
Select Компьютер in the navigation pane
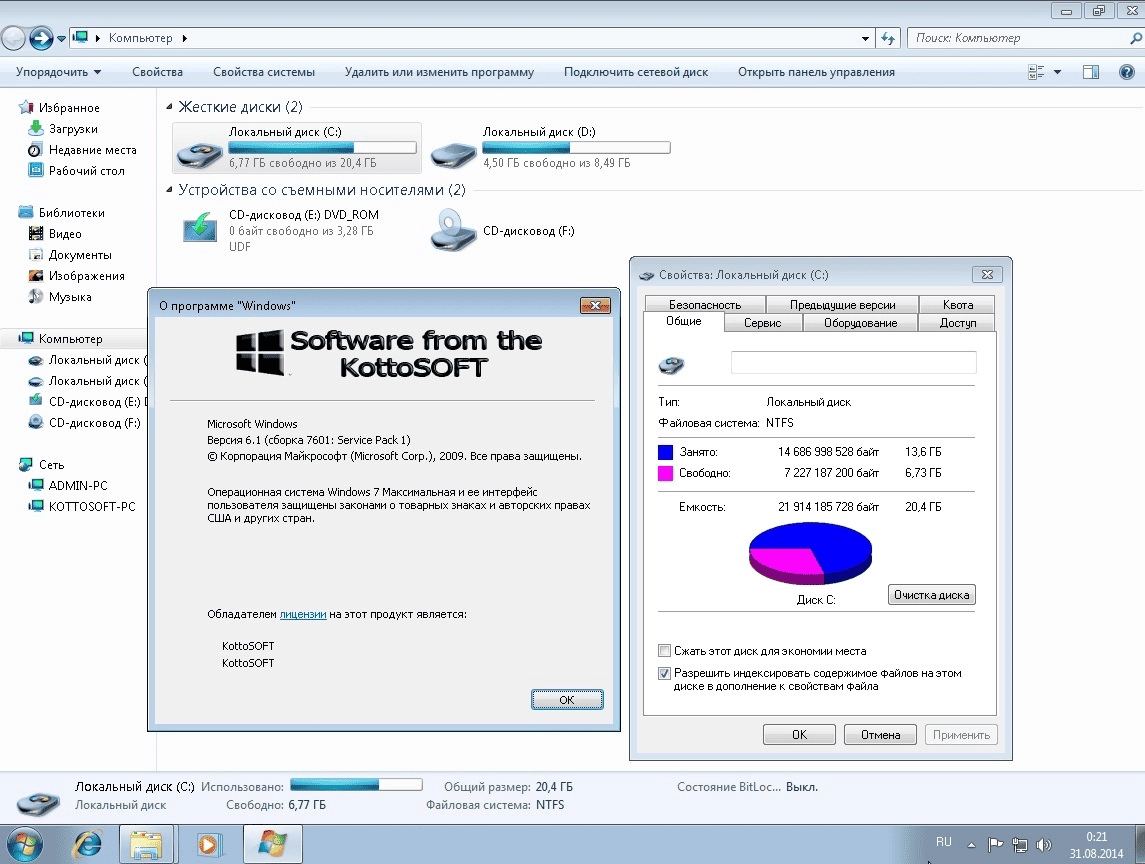coord(70,339)
